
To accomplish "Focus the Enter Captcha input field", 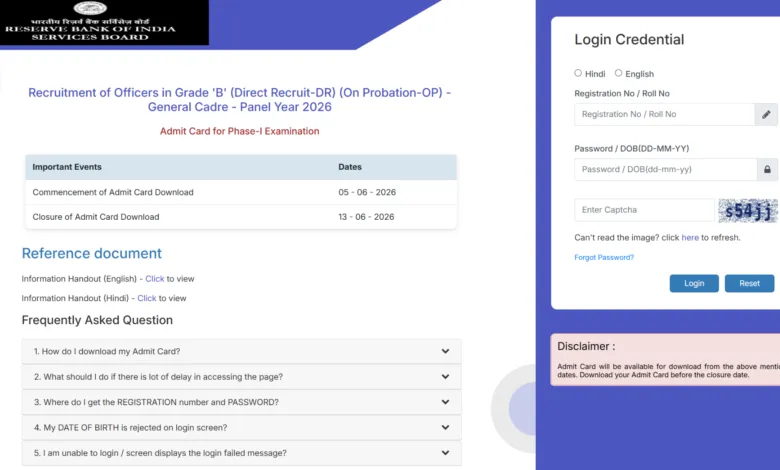I will [644, 210].
